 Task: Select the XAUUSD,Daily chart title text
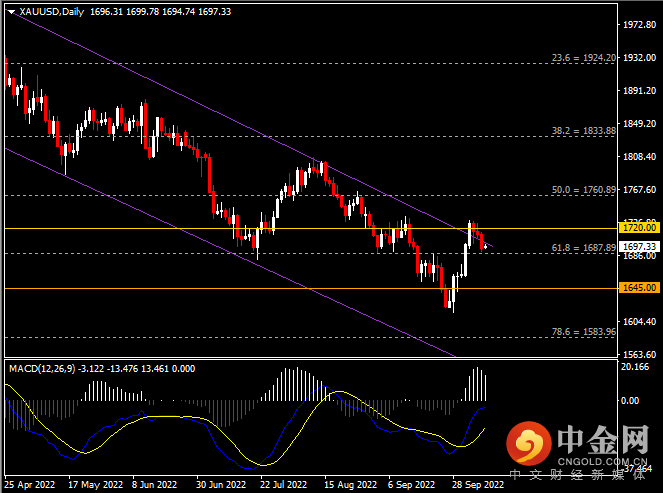click(52, 12)
